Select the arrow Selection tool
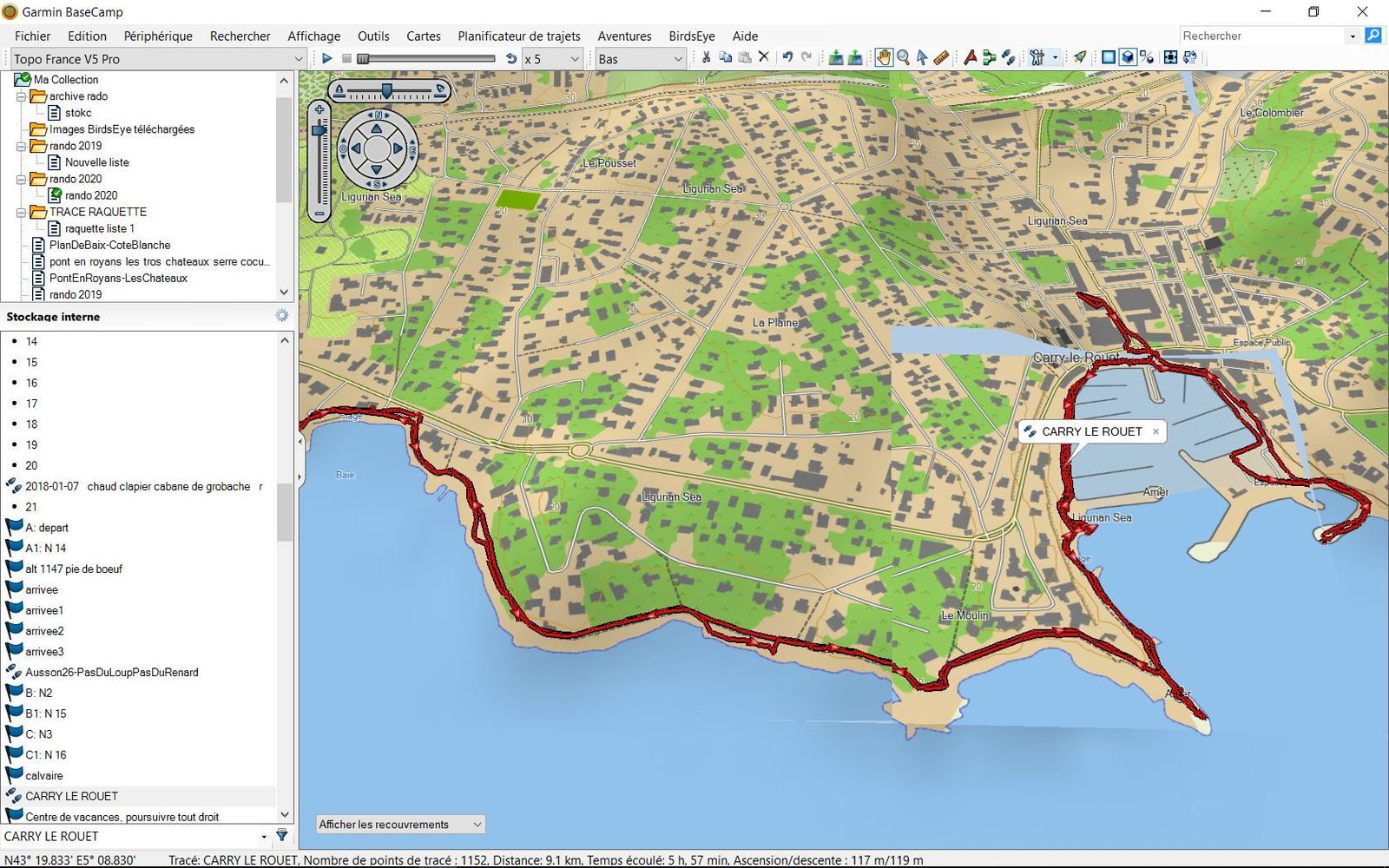This screenshot has height=868, width=1389. pyautogui.click(x=922, y=57)
